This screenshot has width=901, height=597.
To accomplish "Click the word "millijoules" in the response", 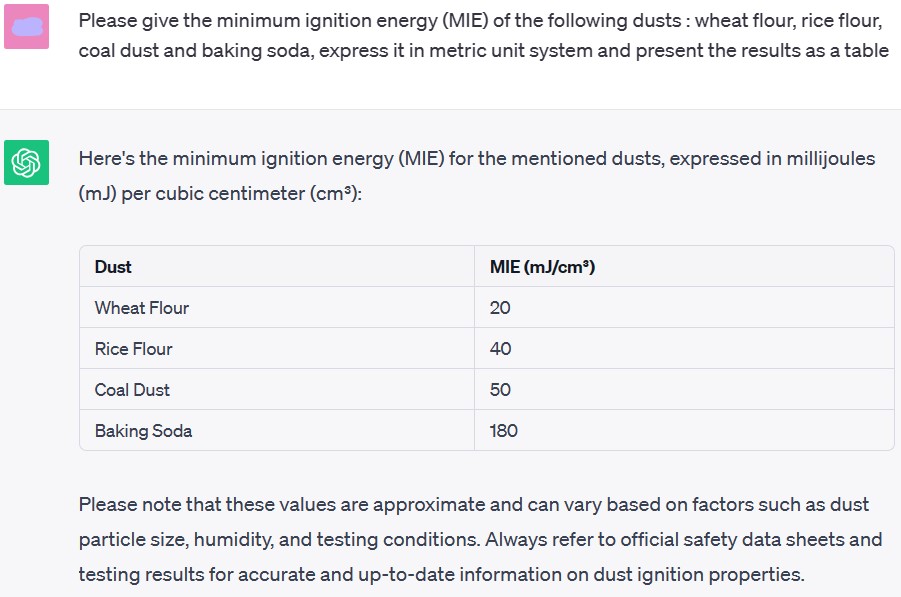I will point(822,159).
